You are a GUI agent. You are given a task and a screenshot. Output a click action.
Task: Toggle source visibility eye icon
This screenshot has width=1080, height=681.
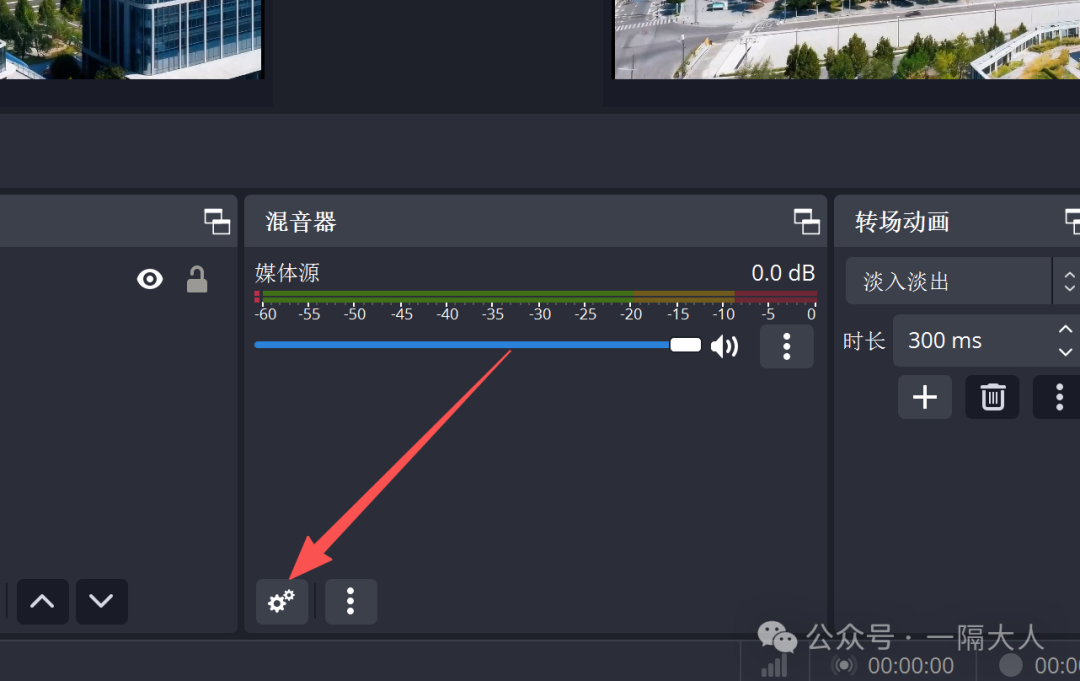(x=150, y=279)
